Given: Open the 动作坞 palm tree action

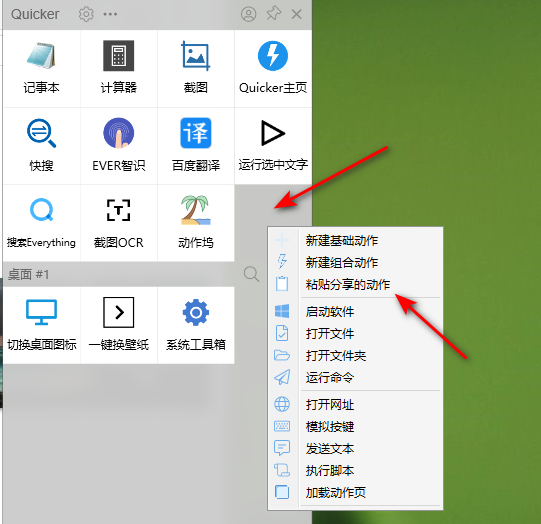Looking at the screenshot, I should point(196,223).
